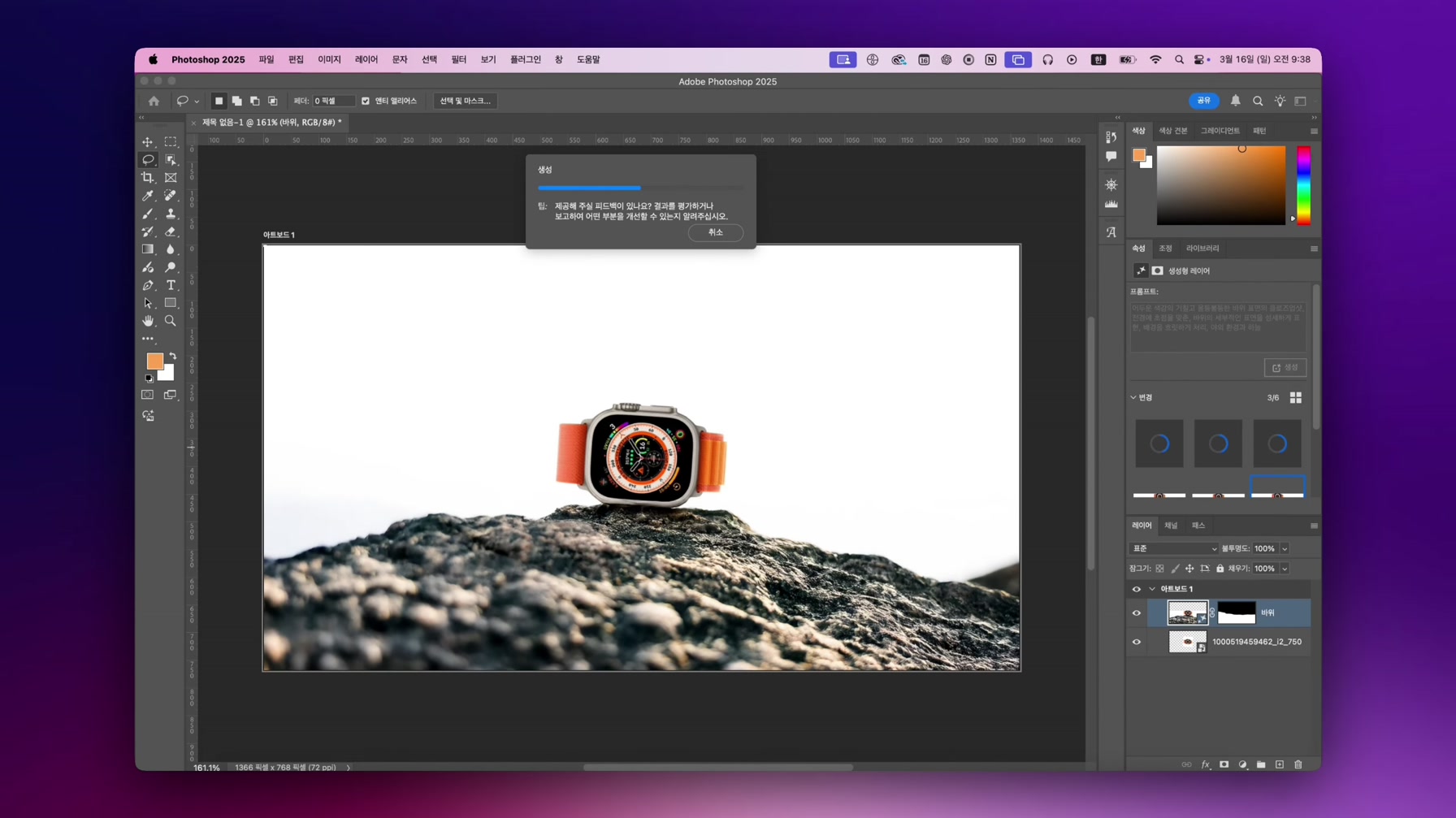Open the Edit Toolbar three-dots menu
1456x818 pixels.
(147, 339)
